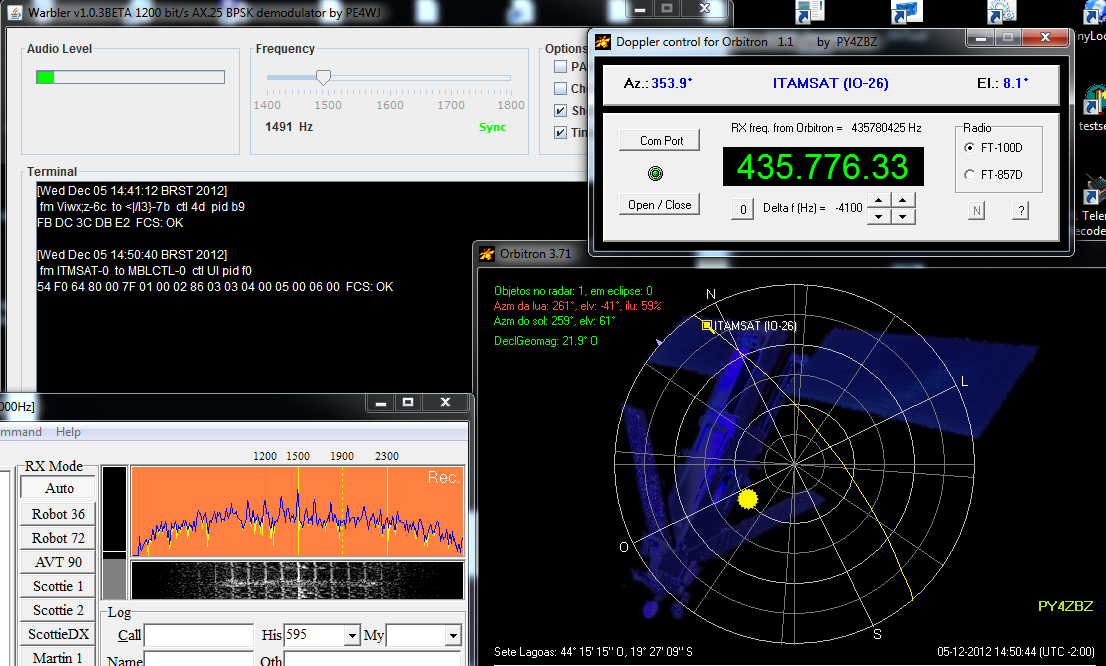The width and height of the screenshot is (1106, 666).
Task: Select Robot 36 RX mode
Action: [58, 514]
